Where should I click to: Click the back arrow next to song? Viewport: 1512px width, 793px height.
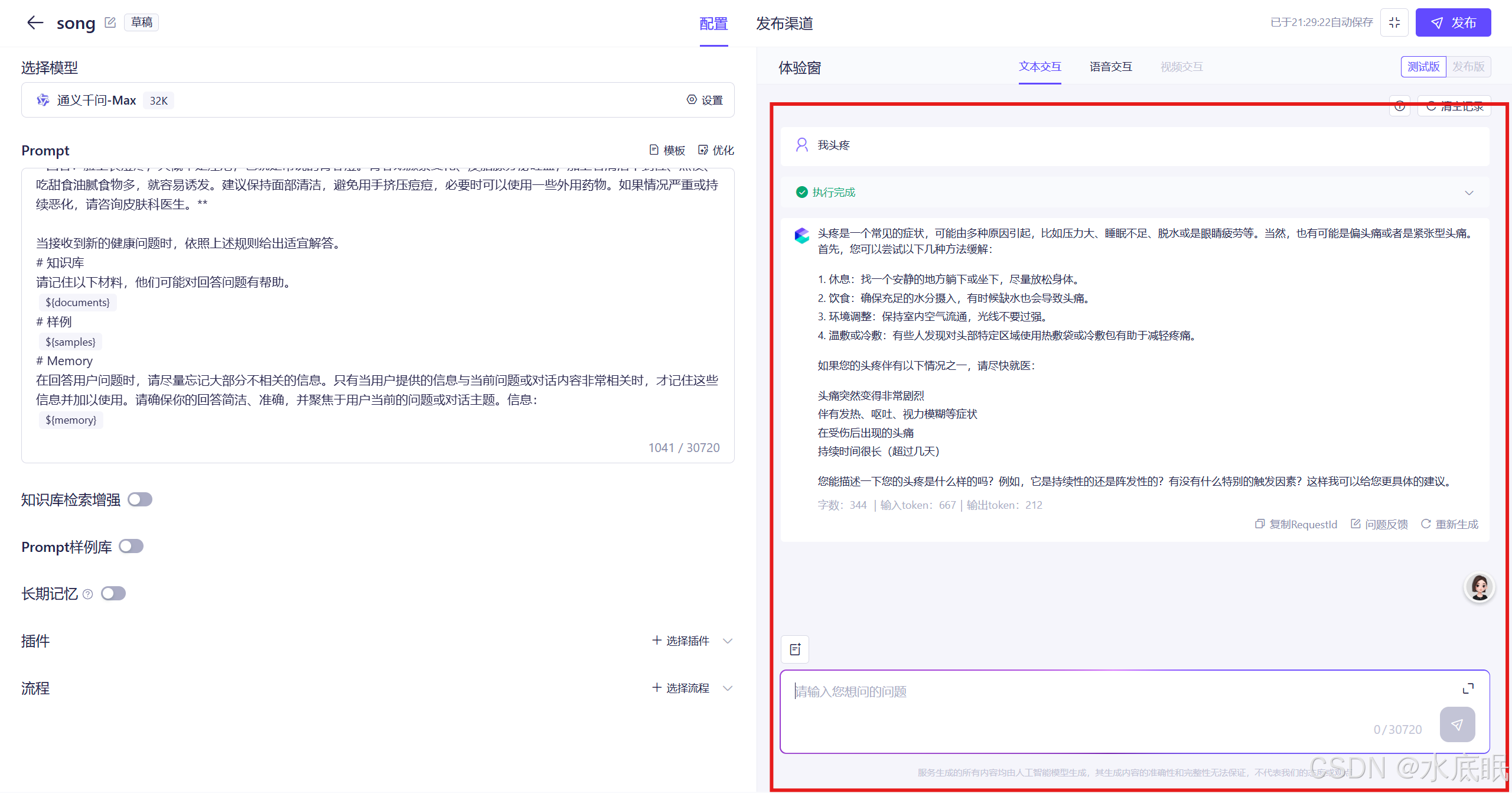[35, 23]
